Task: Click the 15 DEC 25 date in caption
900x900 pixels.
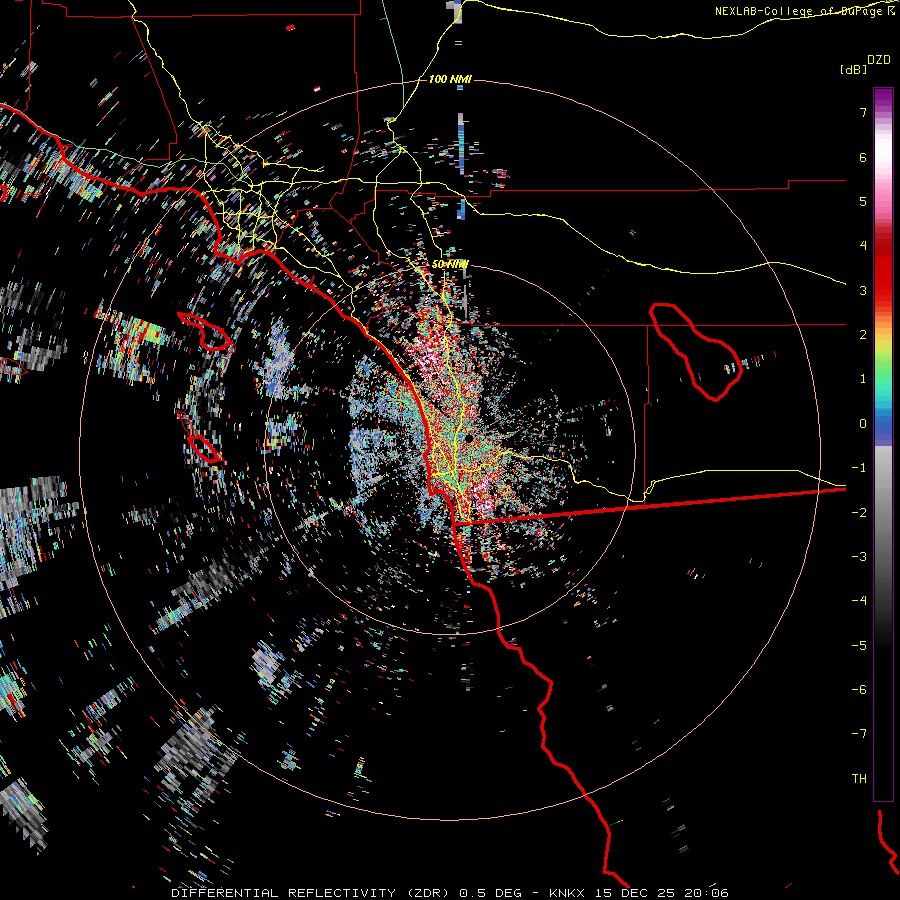Action: click(637, 893)
